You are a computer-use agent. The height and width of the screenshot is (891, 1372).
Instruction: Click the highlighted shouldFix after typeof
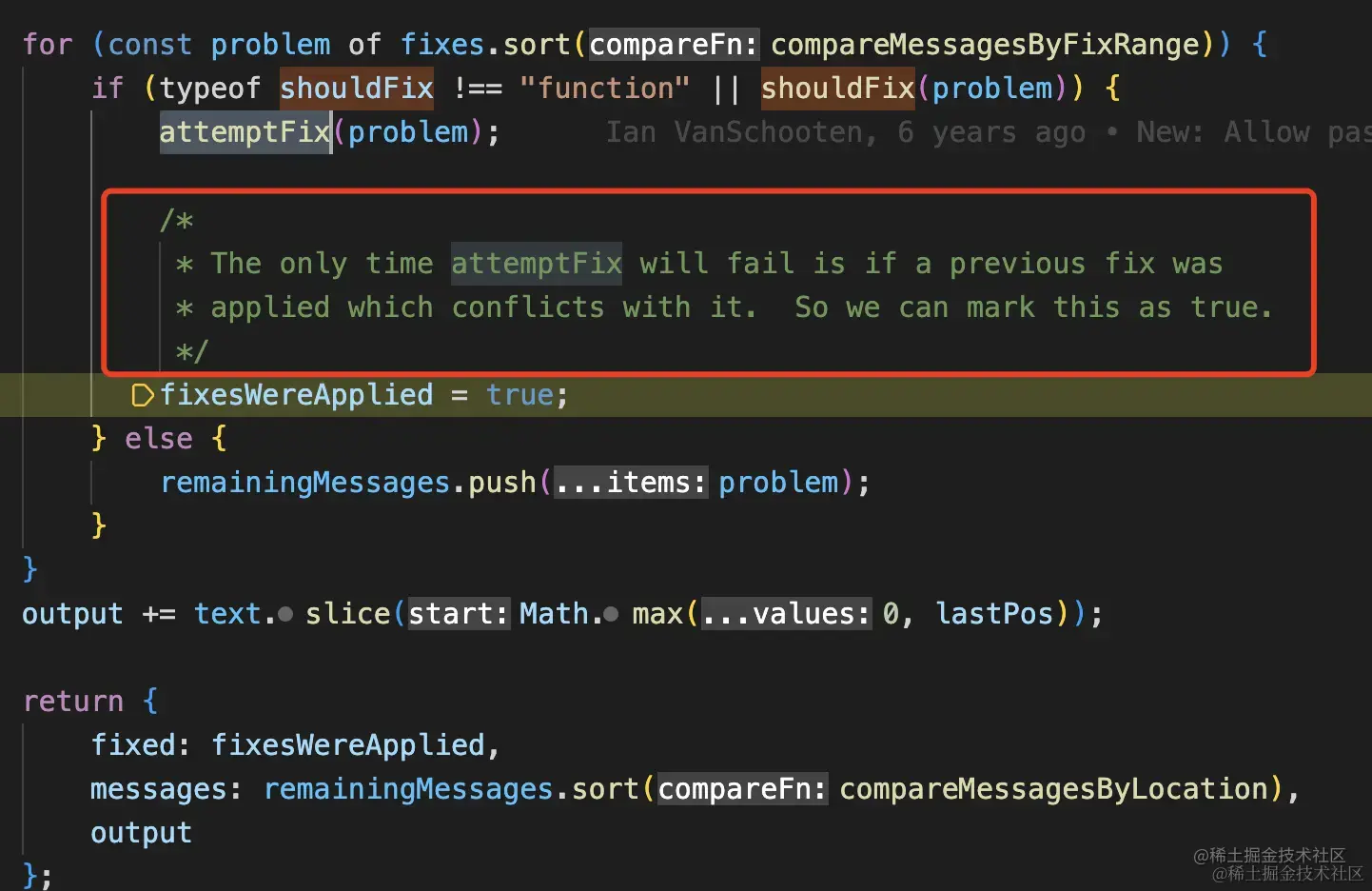click(357, 89)
